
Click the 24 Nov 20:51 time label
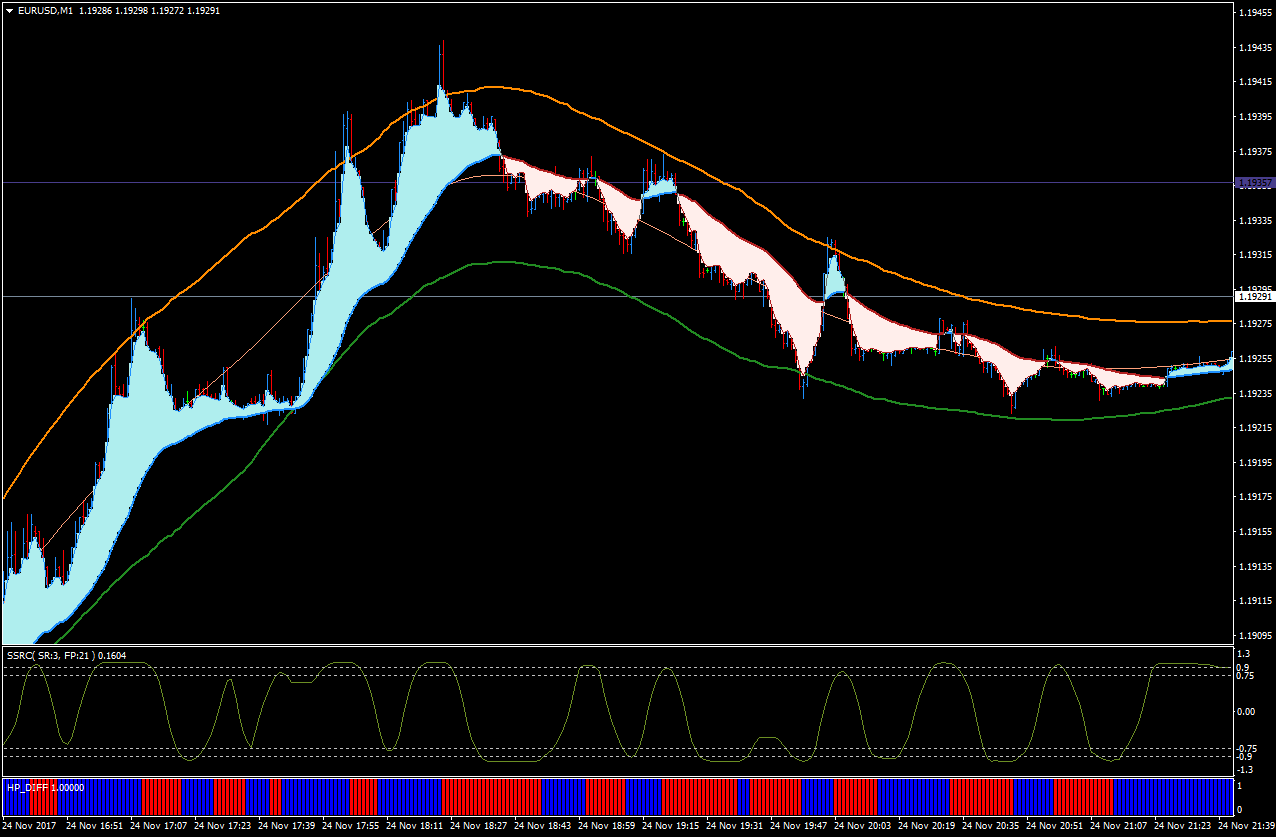point(1054,827)
